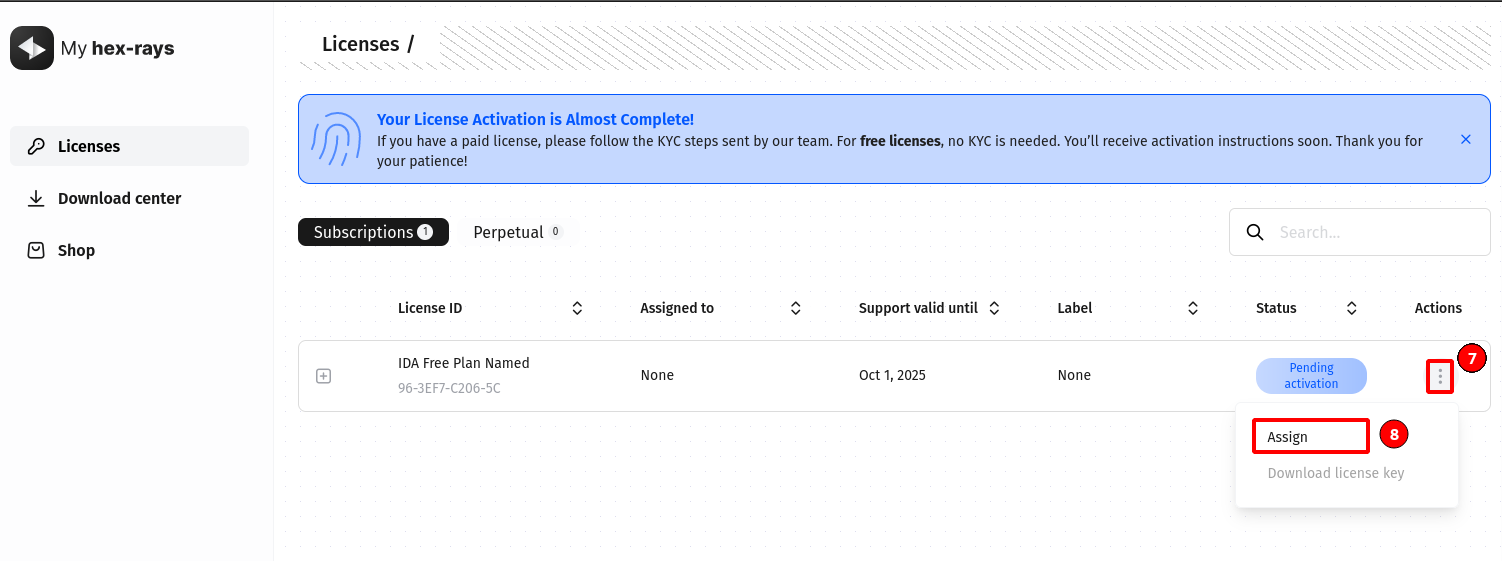The width and height of the screenshot is (1502, 561).
Task: Click into the Search input field
Action: point(1375,232)
